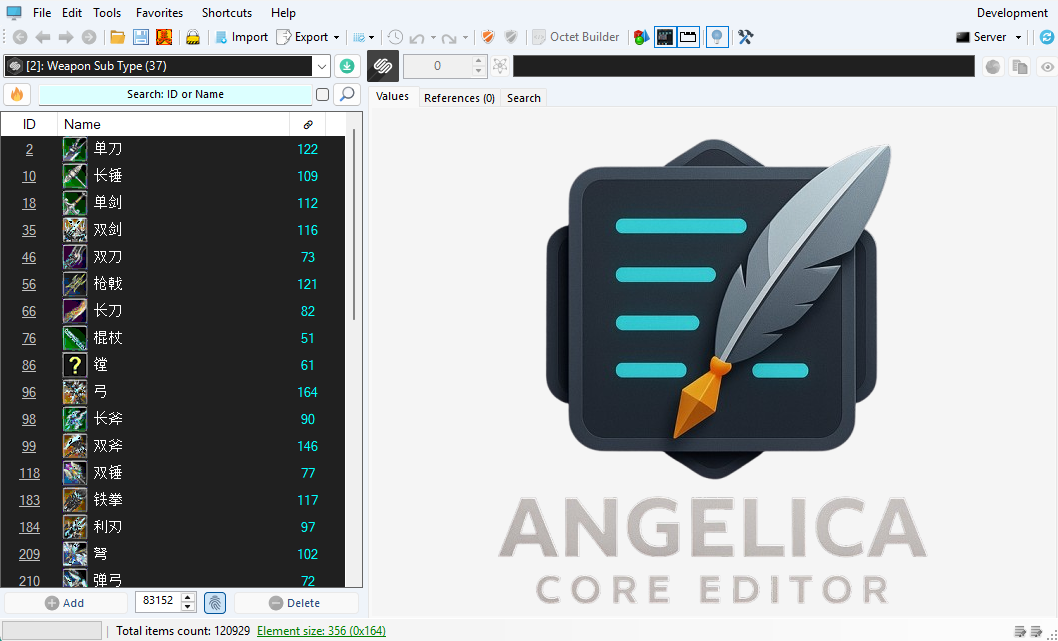Screen dimensions: 1058x641
Task: Click the magnifier search icon
Action: (x=347, y=93)
